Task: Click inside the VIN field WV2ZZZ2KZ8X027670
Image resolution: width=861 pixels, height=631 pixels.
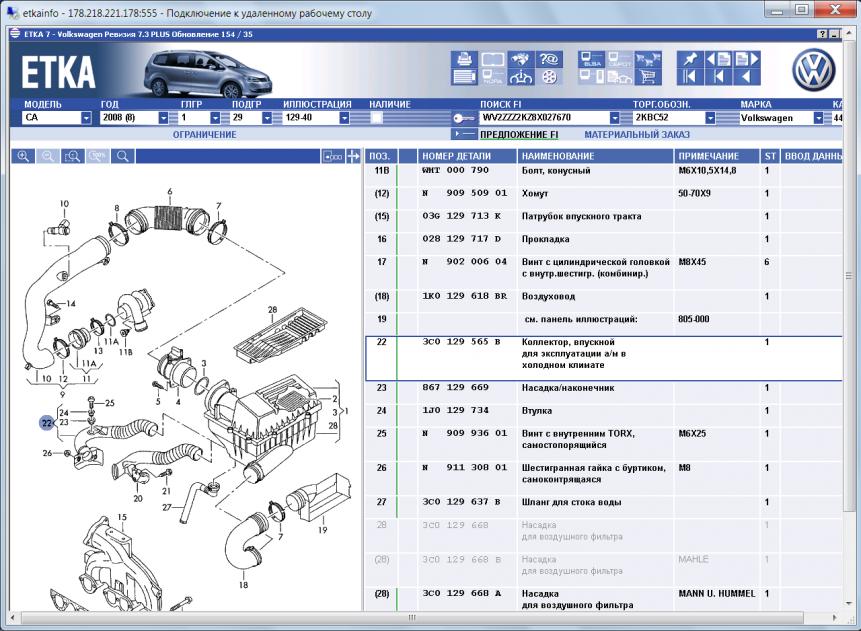Action: coord(544,118)
